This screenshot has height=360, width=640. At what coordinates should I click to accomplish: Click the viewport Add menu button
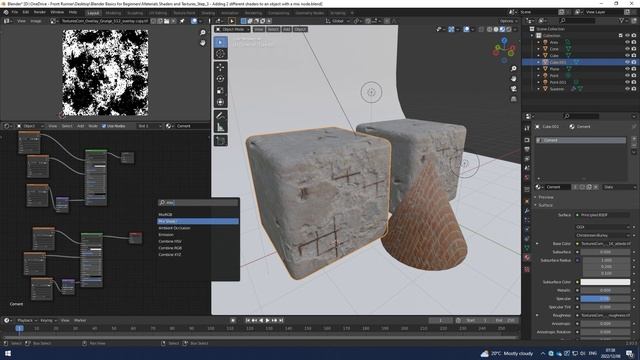287,29
